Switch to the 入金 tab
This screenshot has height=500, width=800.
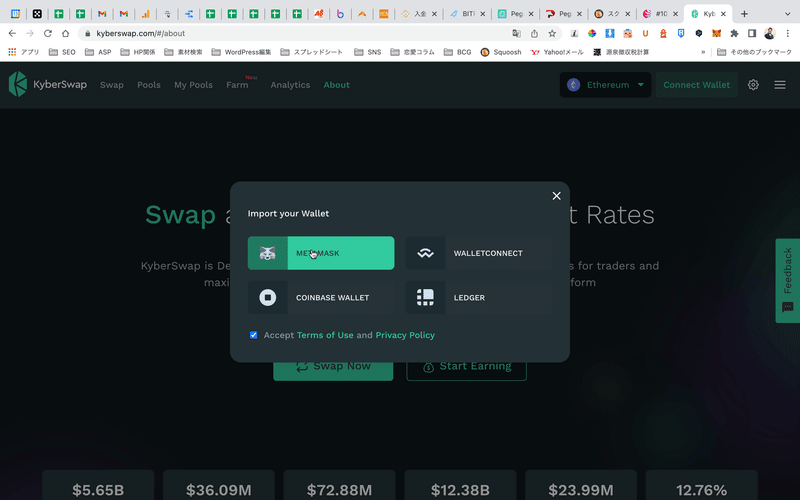click(419, 14)
